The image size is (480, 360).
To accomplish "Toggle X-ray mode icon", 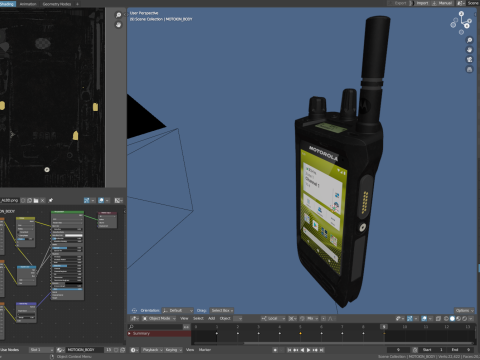I will coord(438,318).
